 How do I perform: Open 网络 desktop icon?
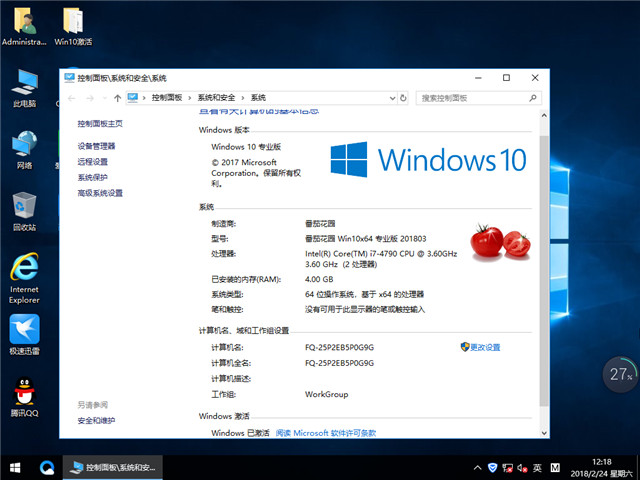click(x=24, y=149)
